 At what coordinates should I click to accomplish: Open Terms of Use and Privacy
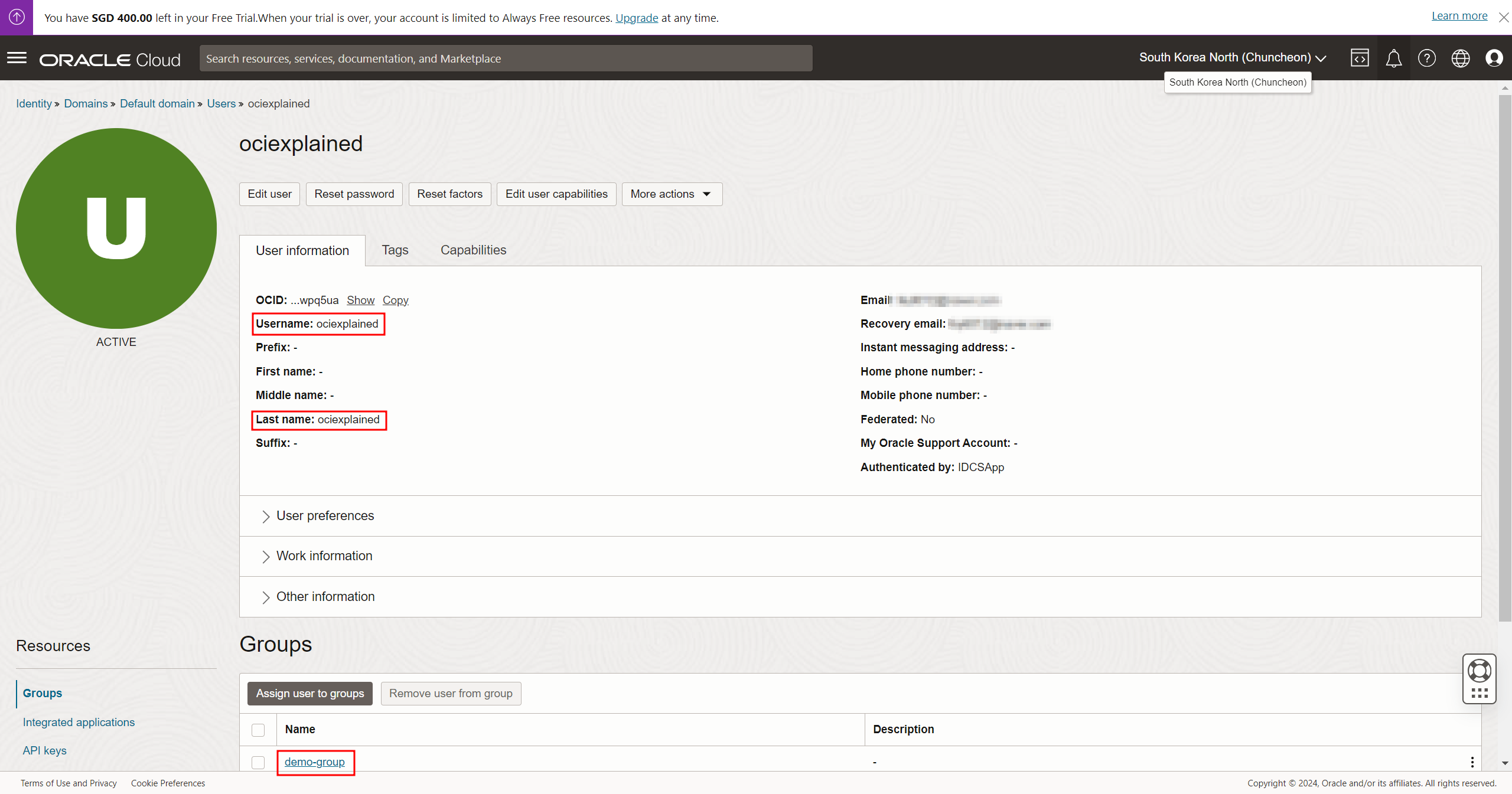pos(69,783)
